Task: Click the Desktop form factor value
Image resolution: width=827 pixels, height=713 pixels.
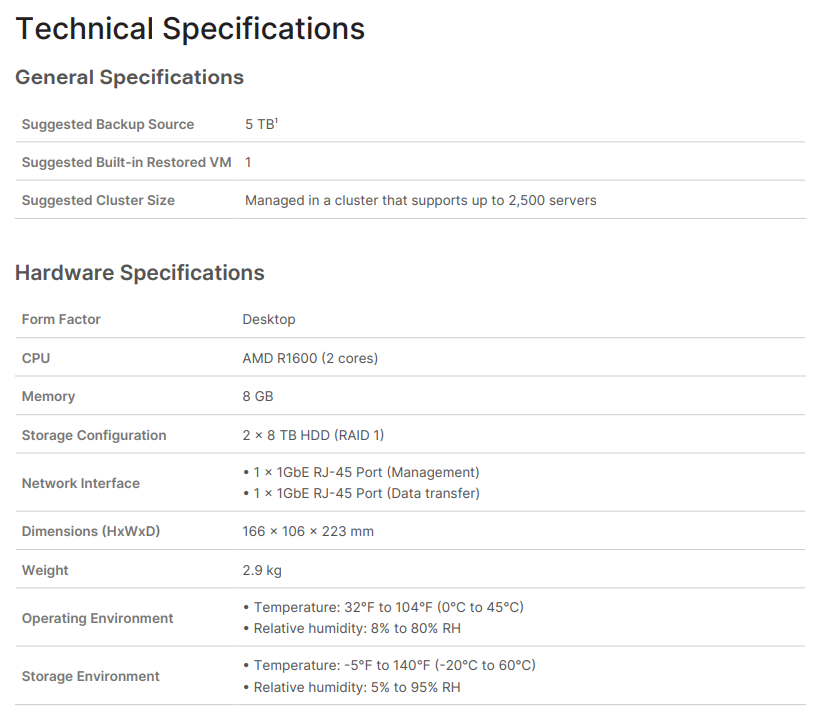Action: (269, 319)
